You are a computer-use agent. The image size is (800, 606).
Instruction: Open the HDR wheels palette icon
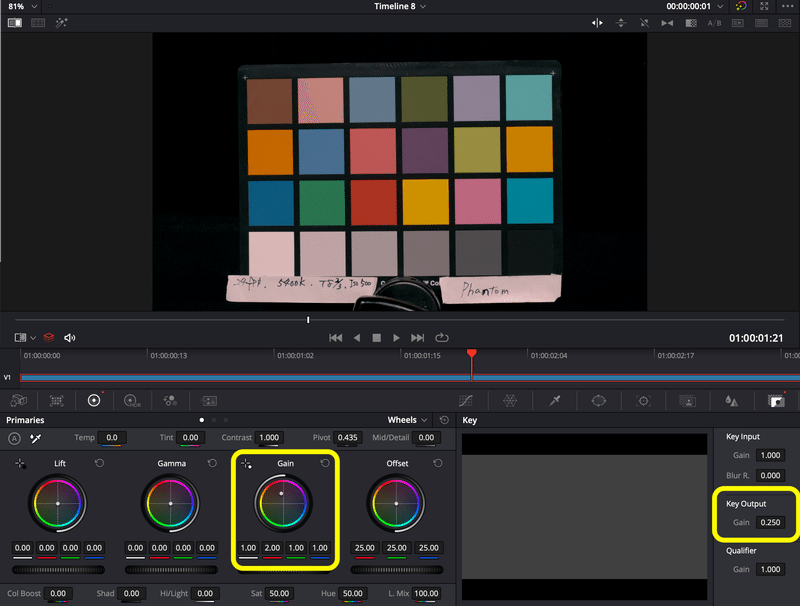[x=132, y=401]
